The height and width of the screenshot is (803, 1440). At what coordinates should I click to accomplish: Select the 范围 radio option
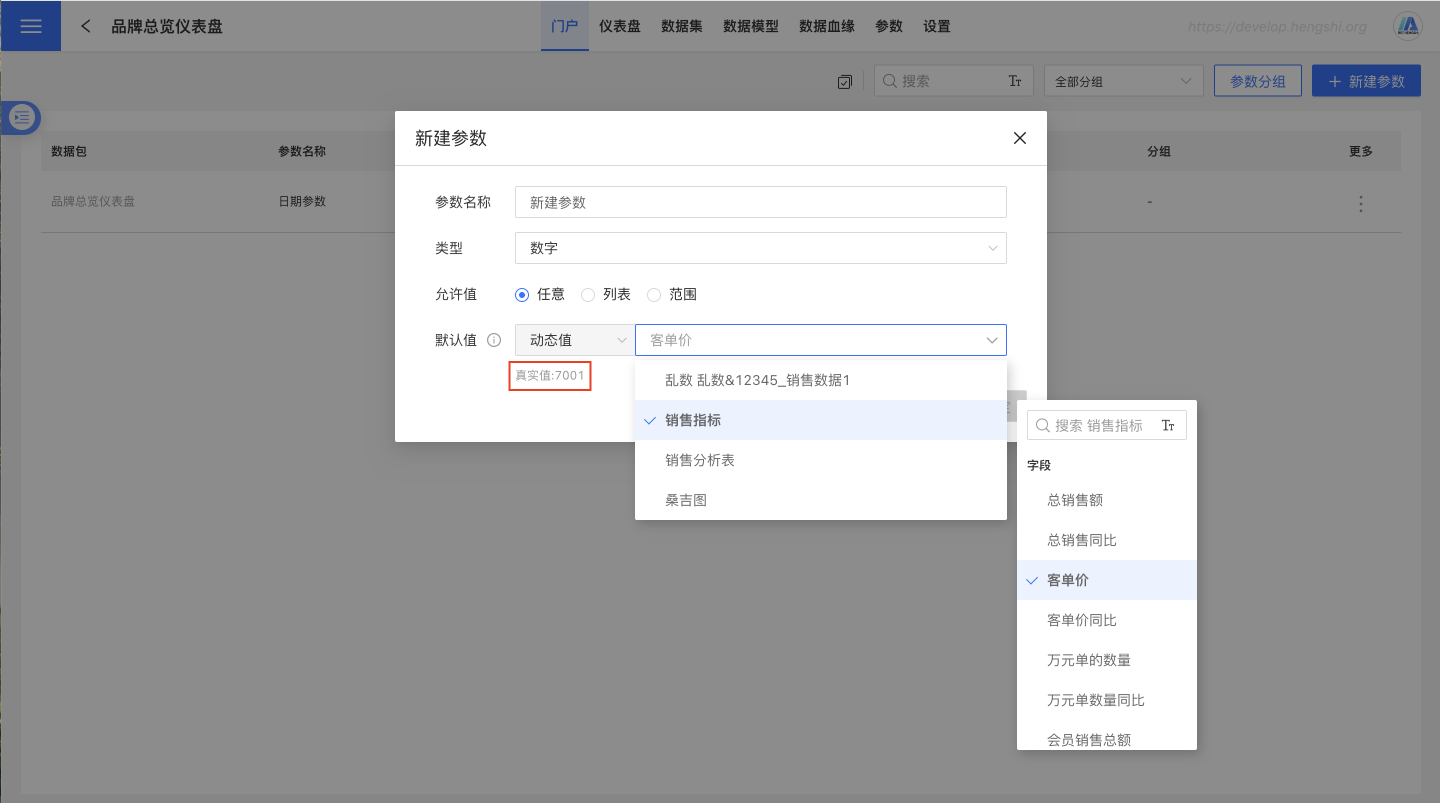click(x=654, y=295)
